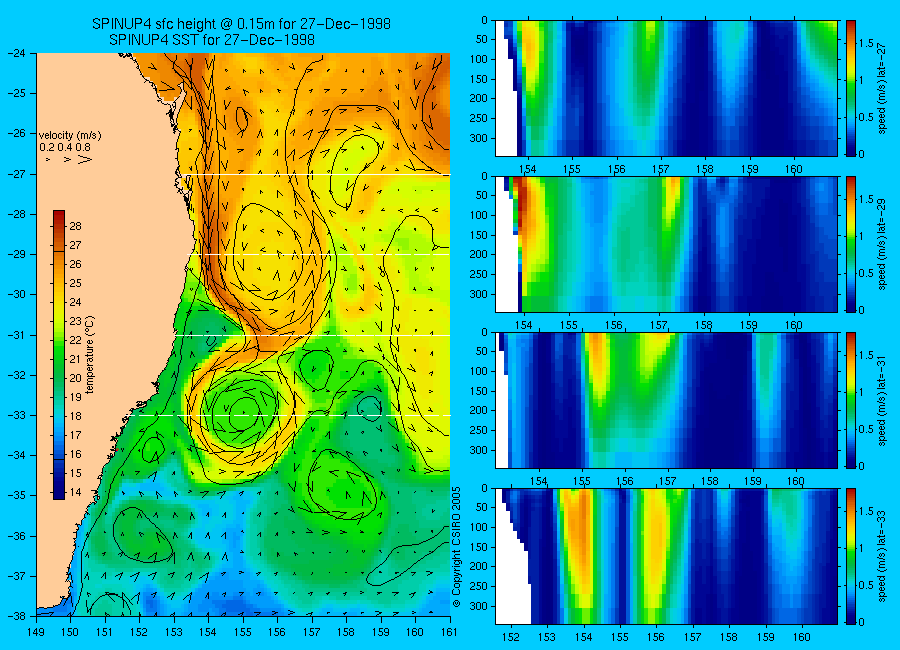Click the 'velocity (m/s)' legend label
The image size is (900, 650).
point(70,136)
